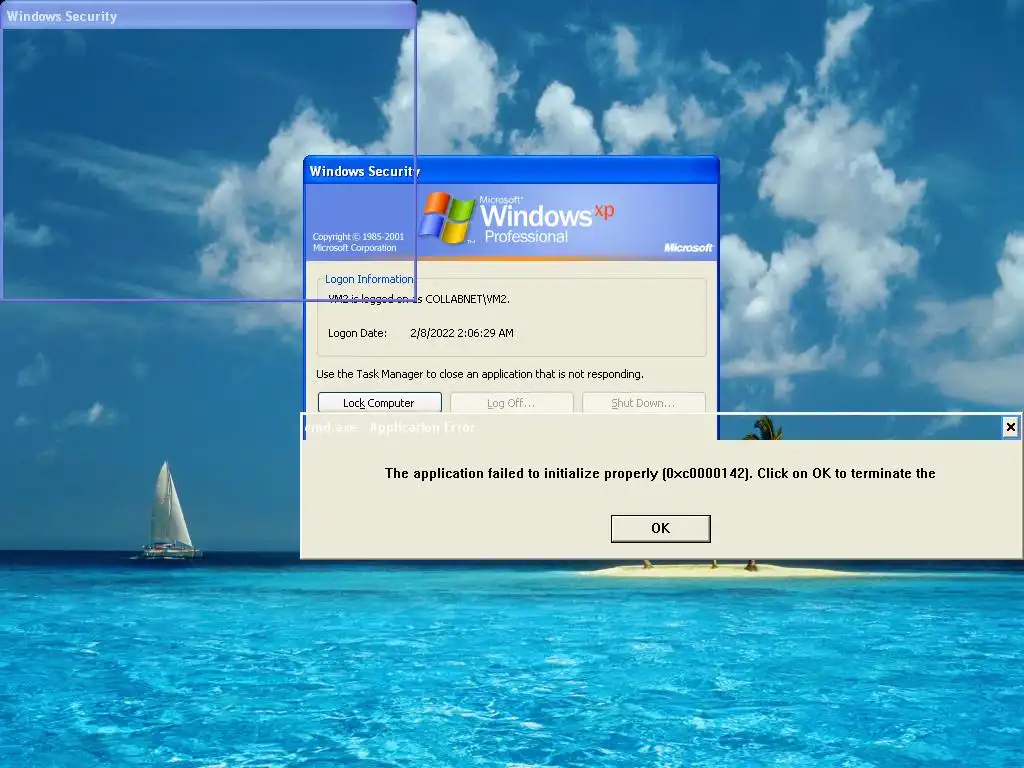Screen dimensions: 1024x768
Task: Click the centered Windows Security title bar
Action: (511, 171)
